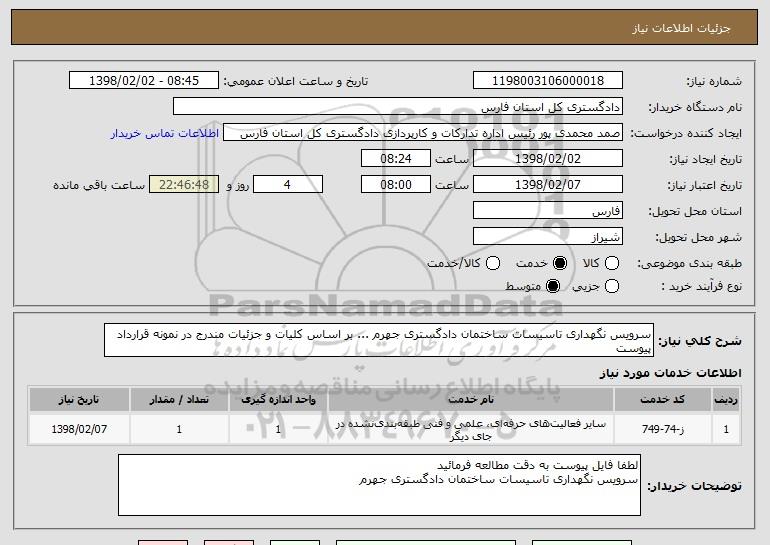Click the اطلاعات خدمات مورد نیاز heading
Image resolution: width=770 pixels, height=545 pixels.
pyautogui.click(x=670, y=373)
